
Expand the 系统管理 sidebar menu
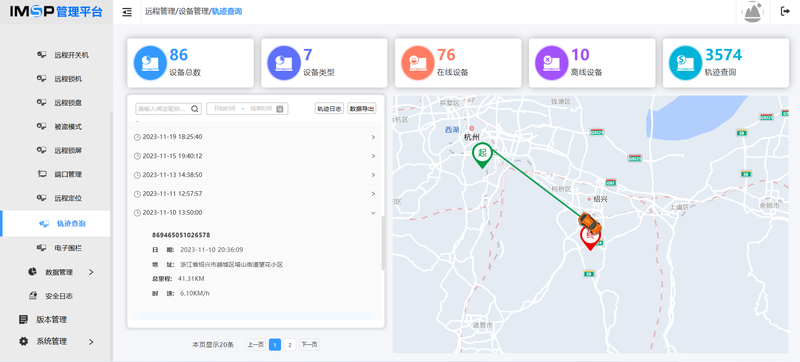coord(55,341)
